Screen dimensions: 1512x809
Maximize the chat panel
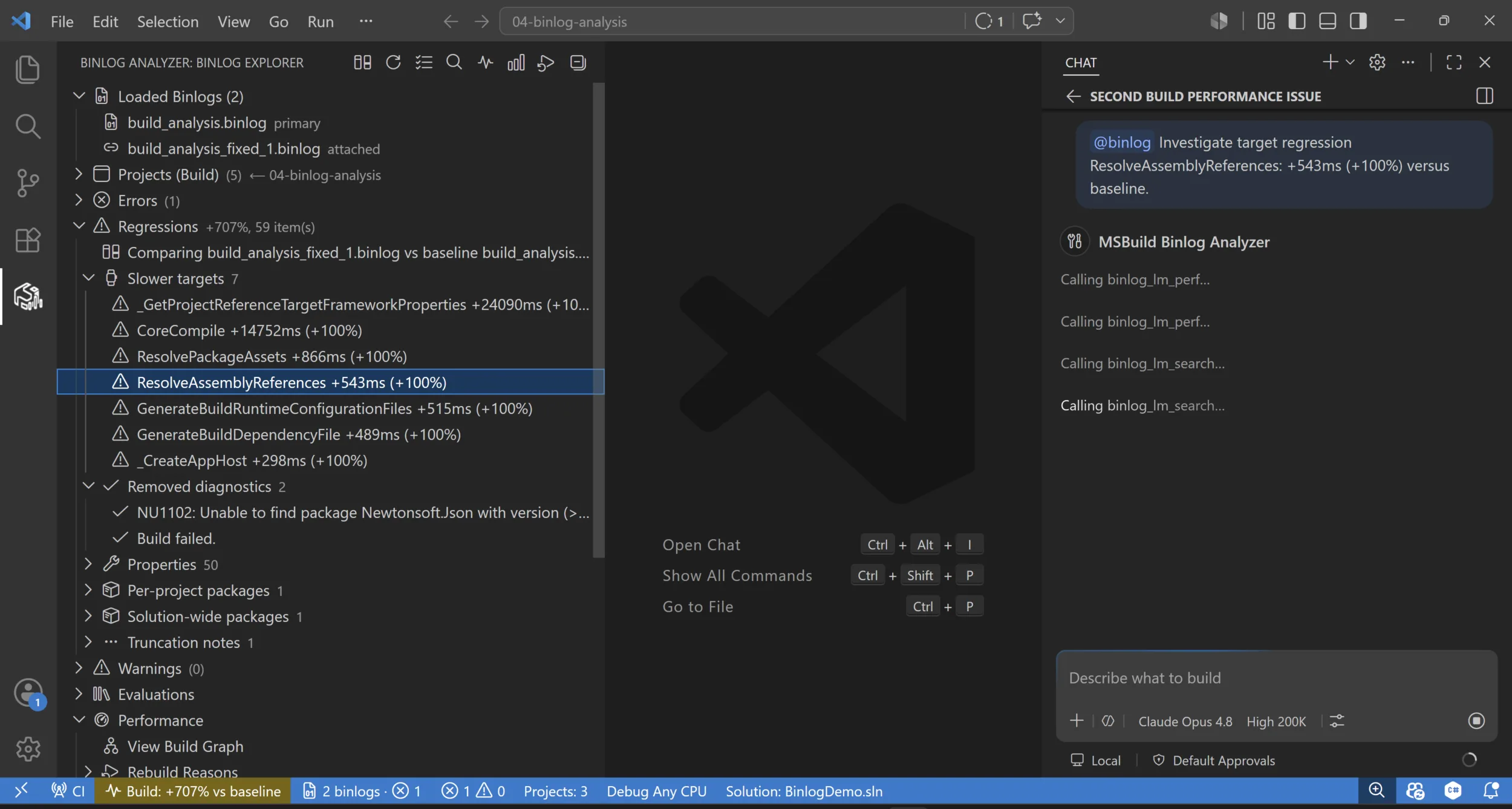pyautogui.click(x=1454, y=62)
